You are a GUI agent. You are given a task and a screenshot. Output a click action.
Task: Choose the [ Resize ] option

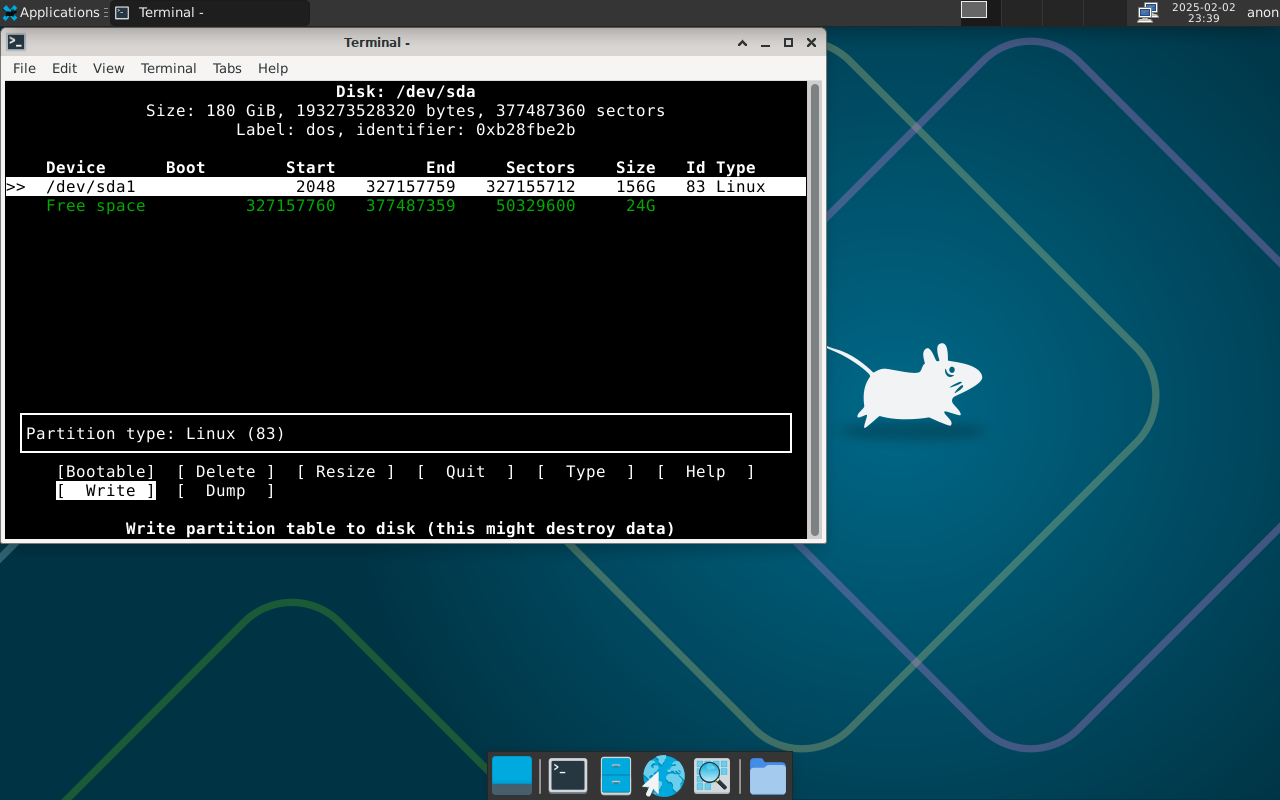coord(346,472)
